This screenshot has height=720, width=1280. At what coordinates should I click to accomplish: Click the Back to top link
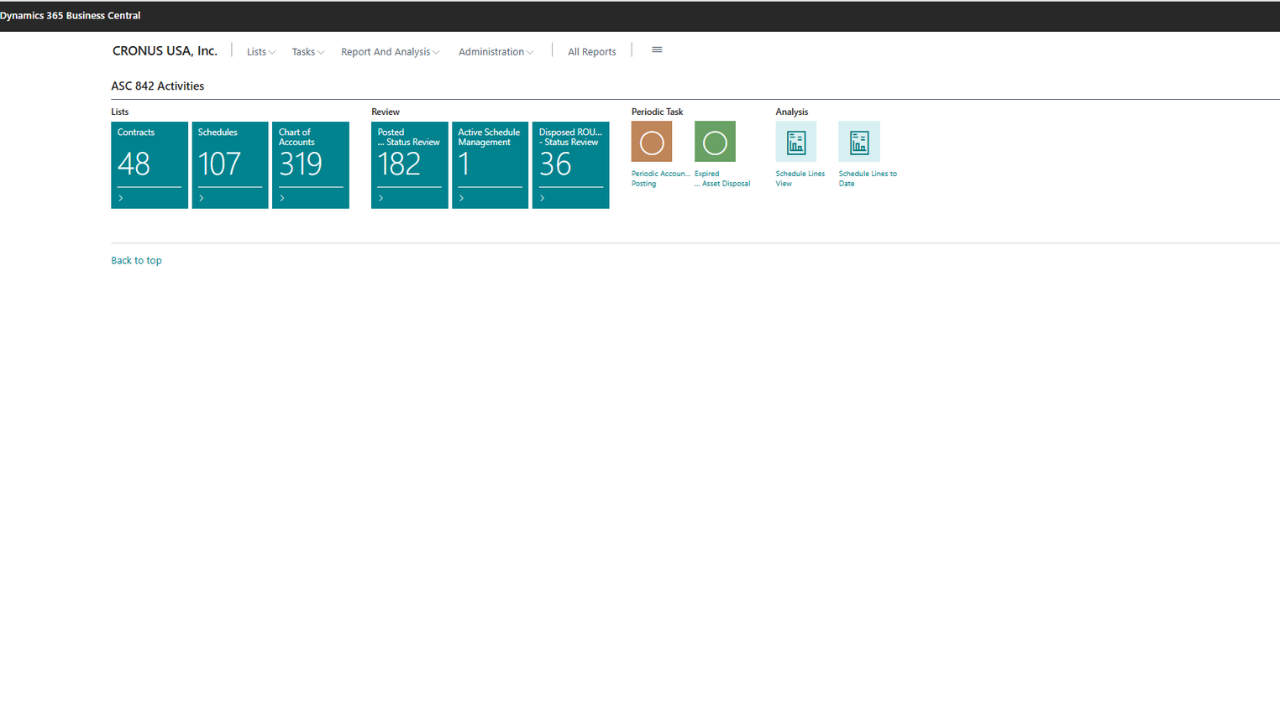tap(136, 261)
